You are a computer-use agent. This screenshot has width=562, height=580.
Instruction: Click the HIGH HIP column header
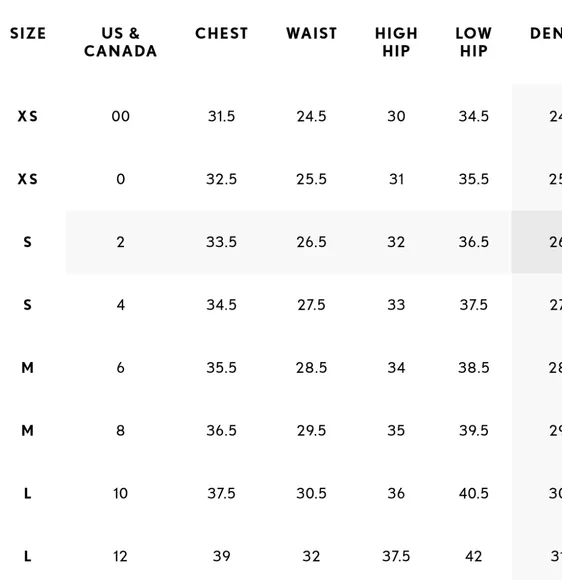click(396, 42)
